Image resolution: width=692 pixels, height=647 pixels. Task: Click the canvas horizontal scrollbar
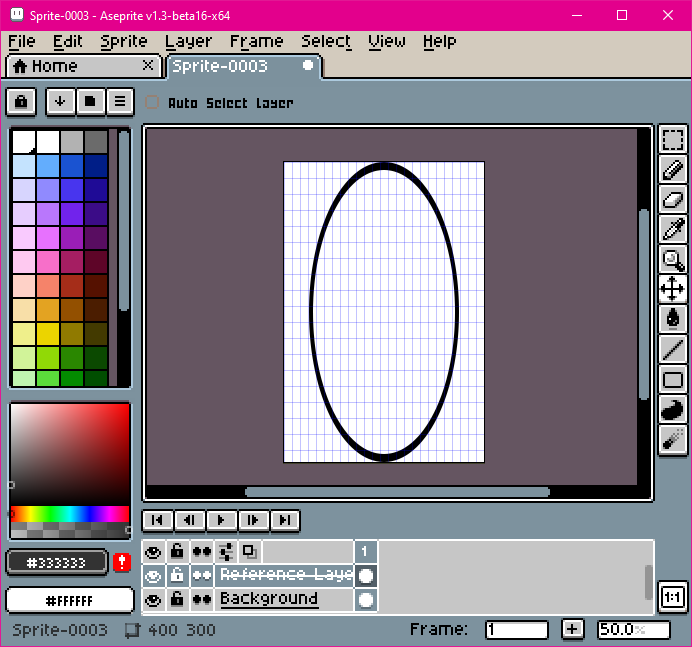(397, 492)
